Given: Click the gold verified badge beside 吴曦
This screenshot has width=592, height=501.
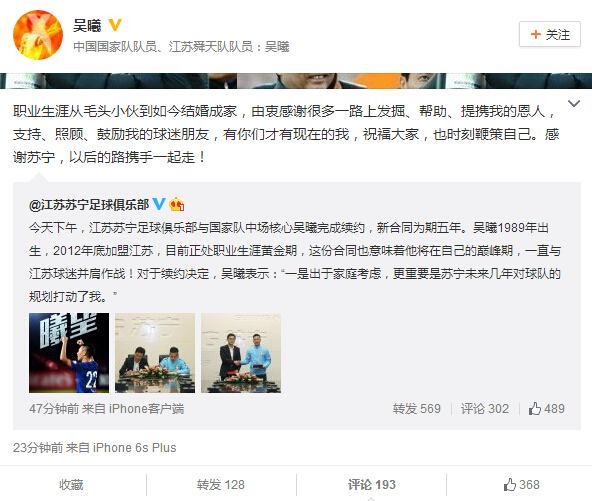Looking at the screenshot, I should click(115, 25).
